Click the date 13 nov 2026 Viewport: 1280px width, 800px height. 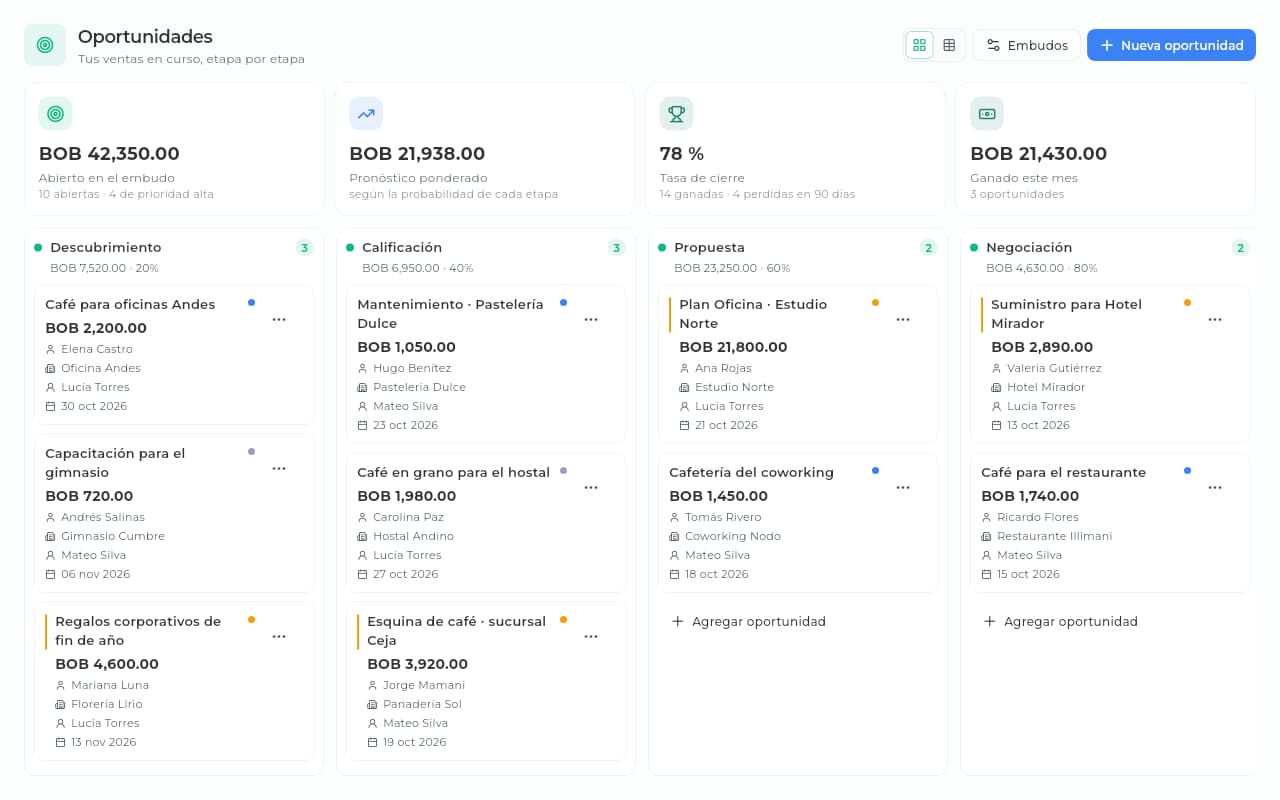[103, 742]
